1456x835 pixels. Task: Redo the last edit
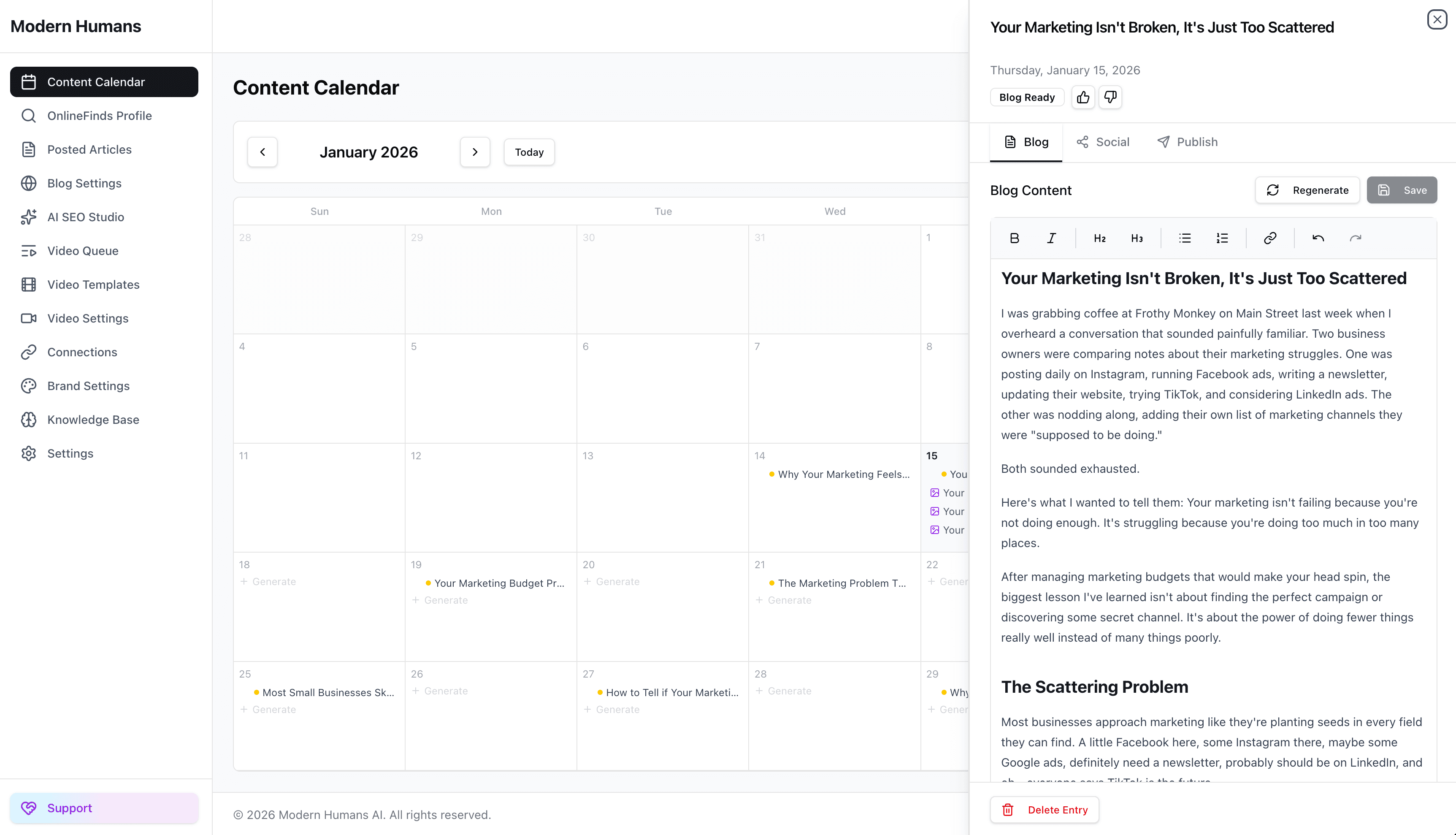pyautogui.click(x=1356, y=238)
